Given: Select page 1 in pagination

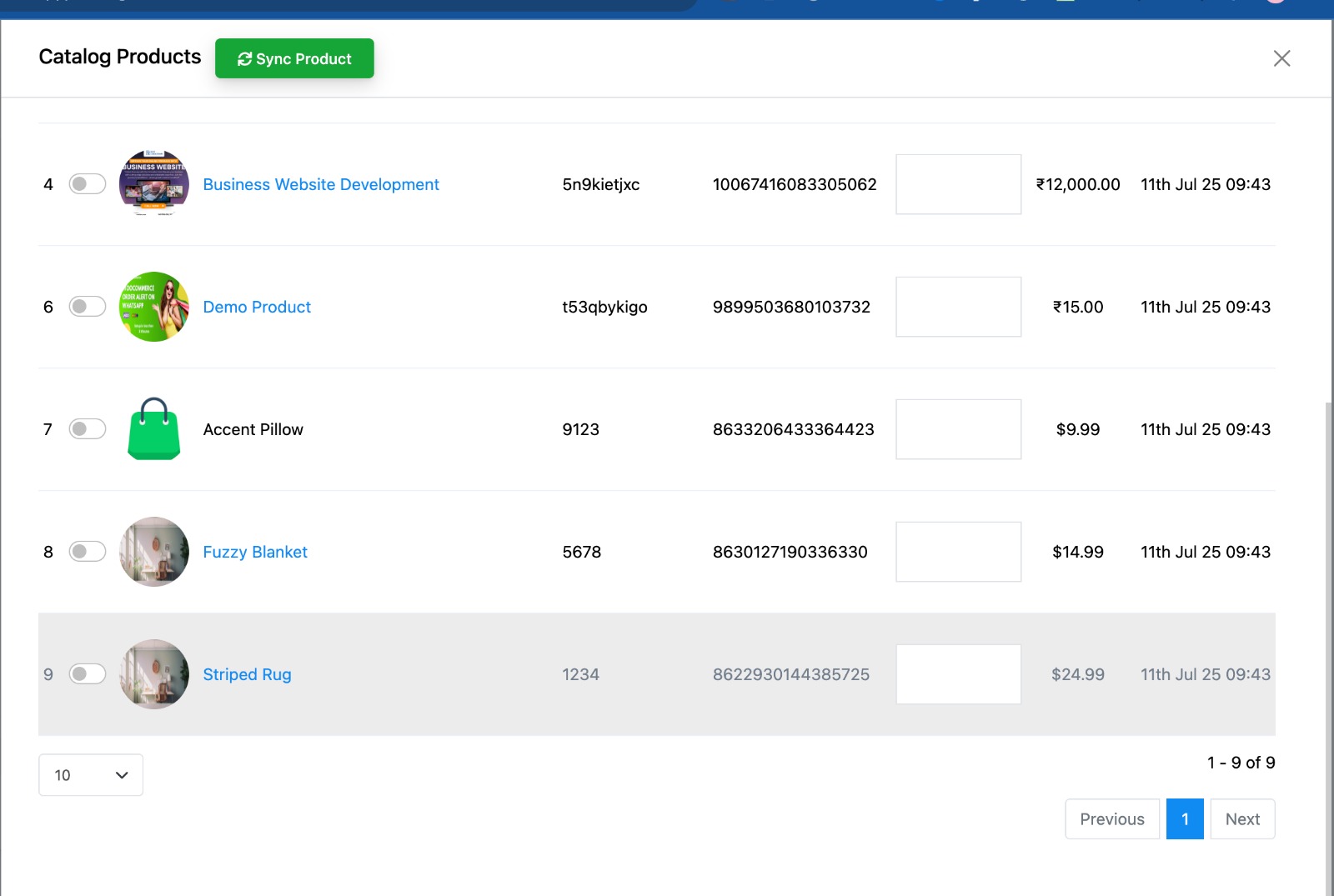Looking at the screenshot, I should [x=1185, y=819].
